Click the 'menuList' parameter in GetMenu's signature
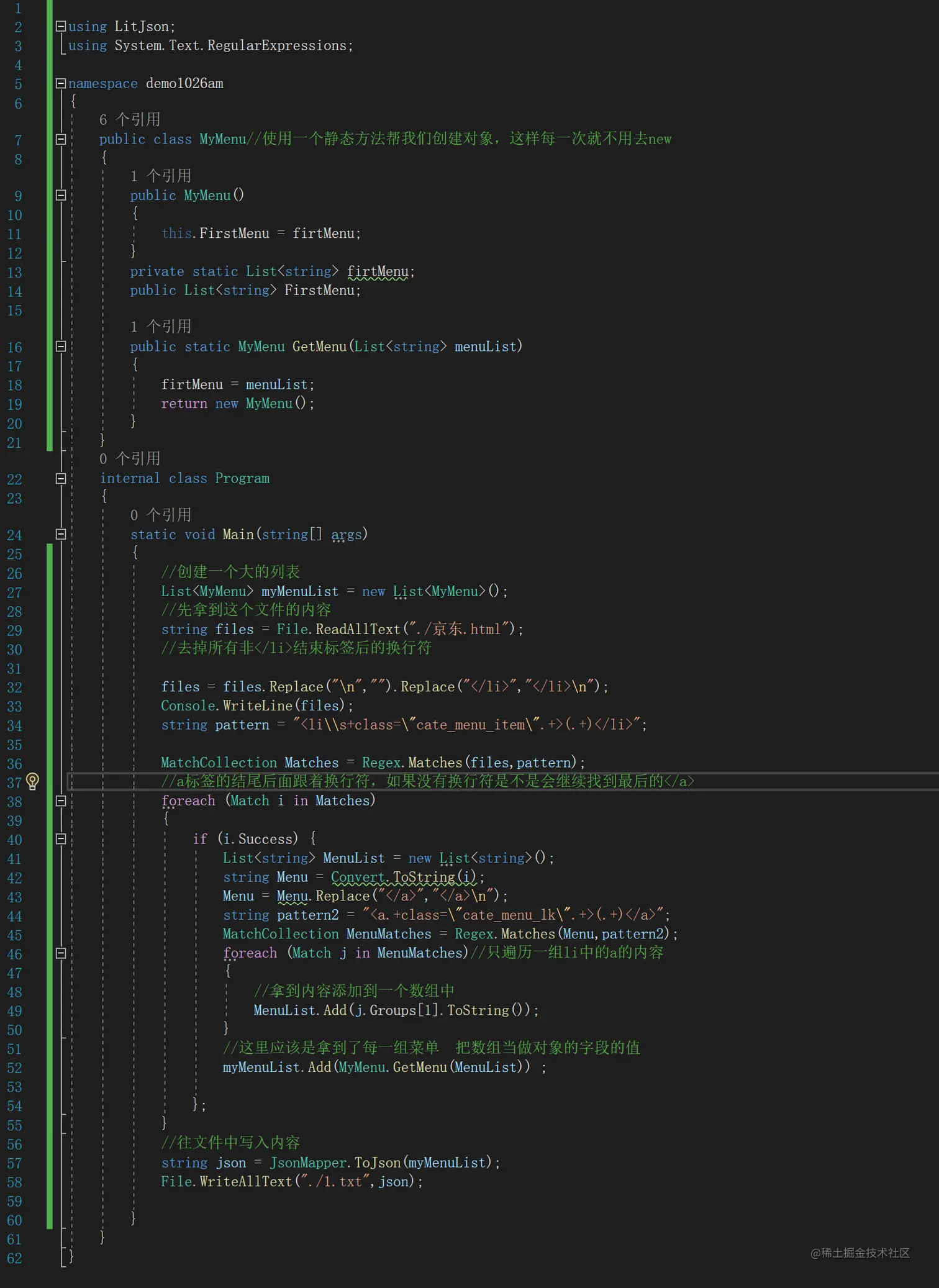The image size is (939, 1288). click(486, 347)
